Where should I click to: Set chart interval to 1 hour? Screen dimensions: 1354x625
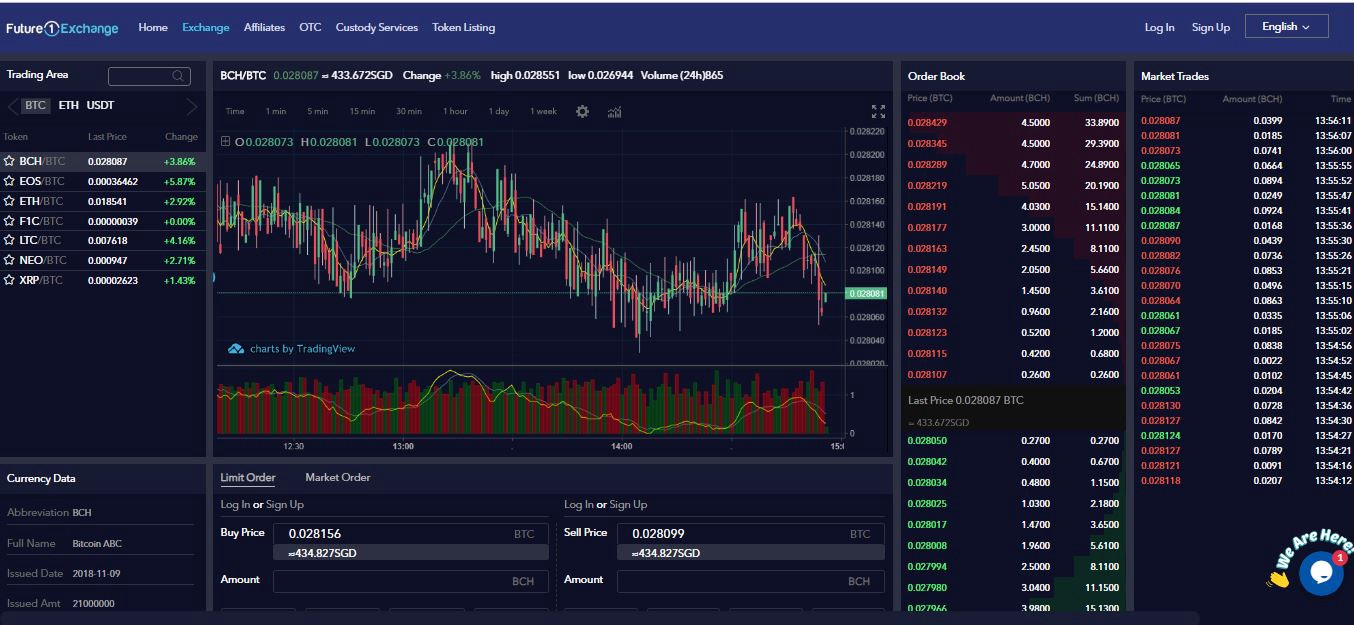pos(455,111)
